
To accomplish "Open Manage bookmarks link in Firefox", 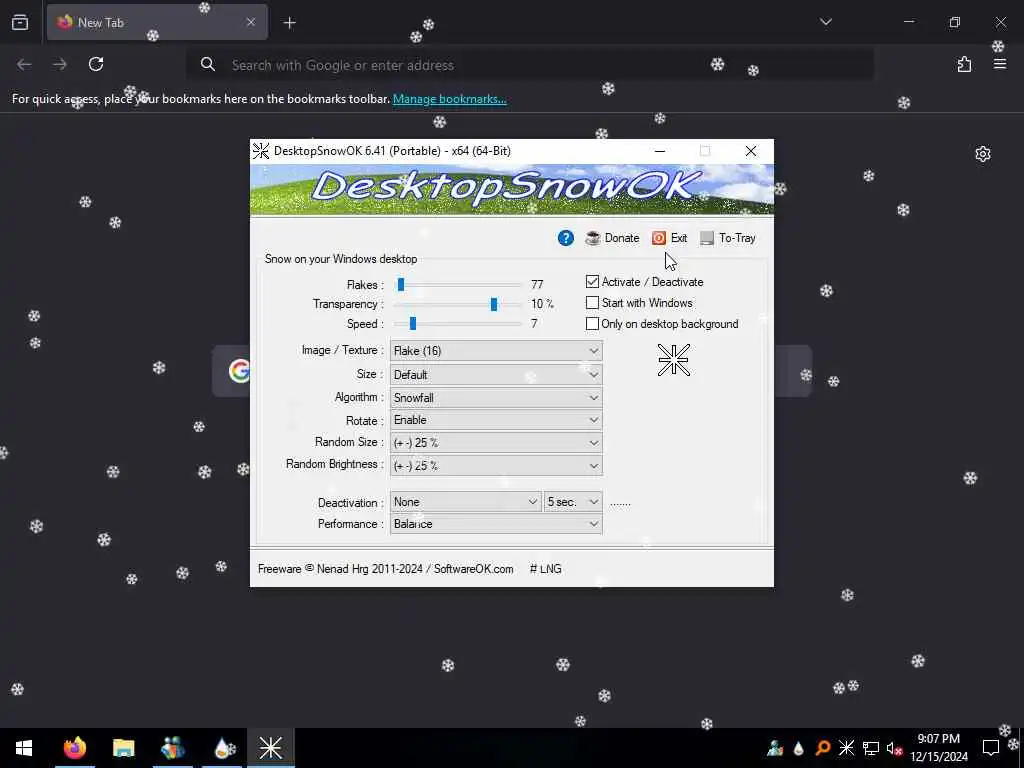I will pyautogui.click(x=449, y=99).
